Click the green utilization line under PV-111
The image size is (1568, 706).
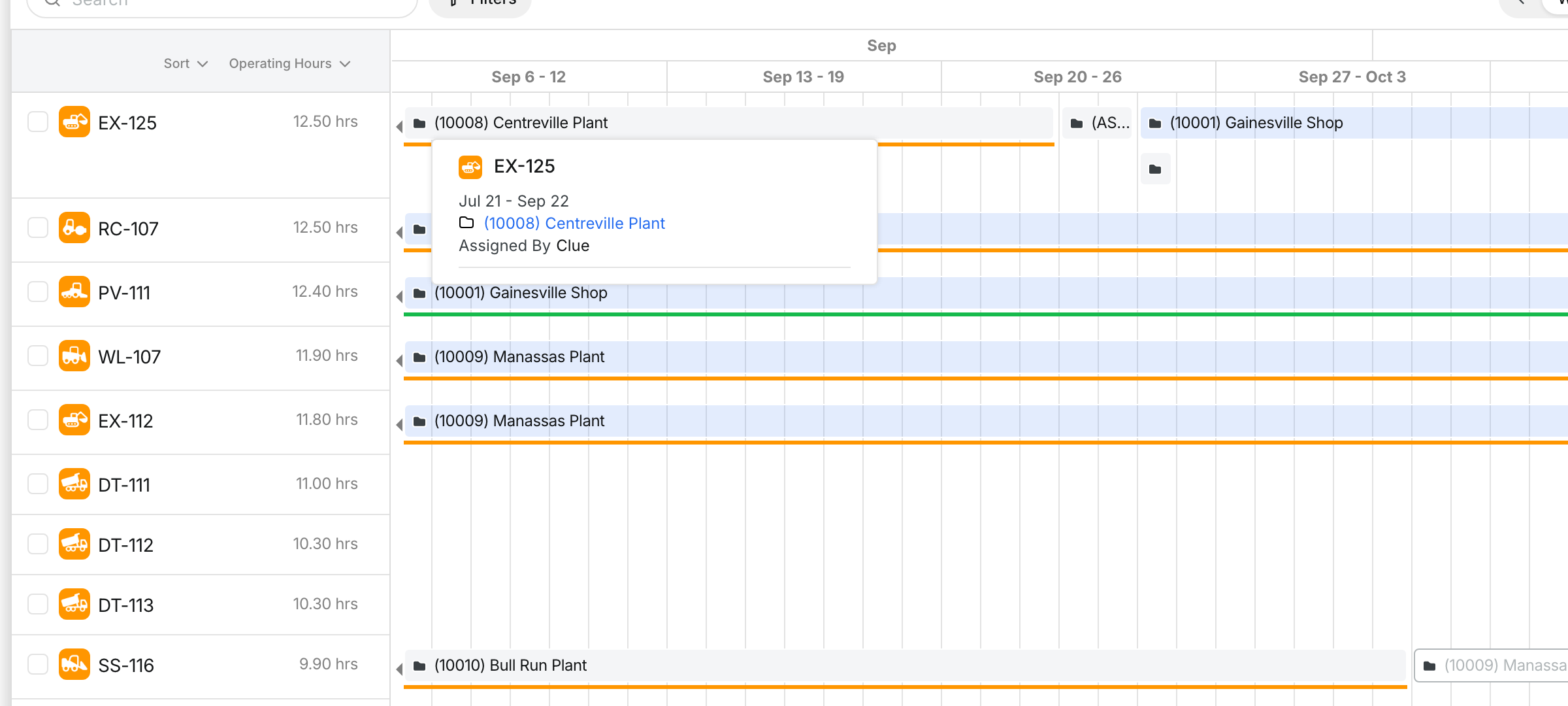pos(986,314)
